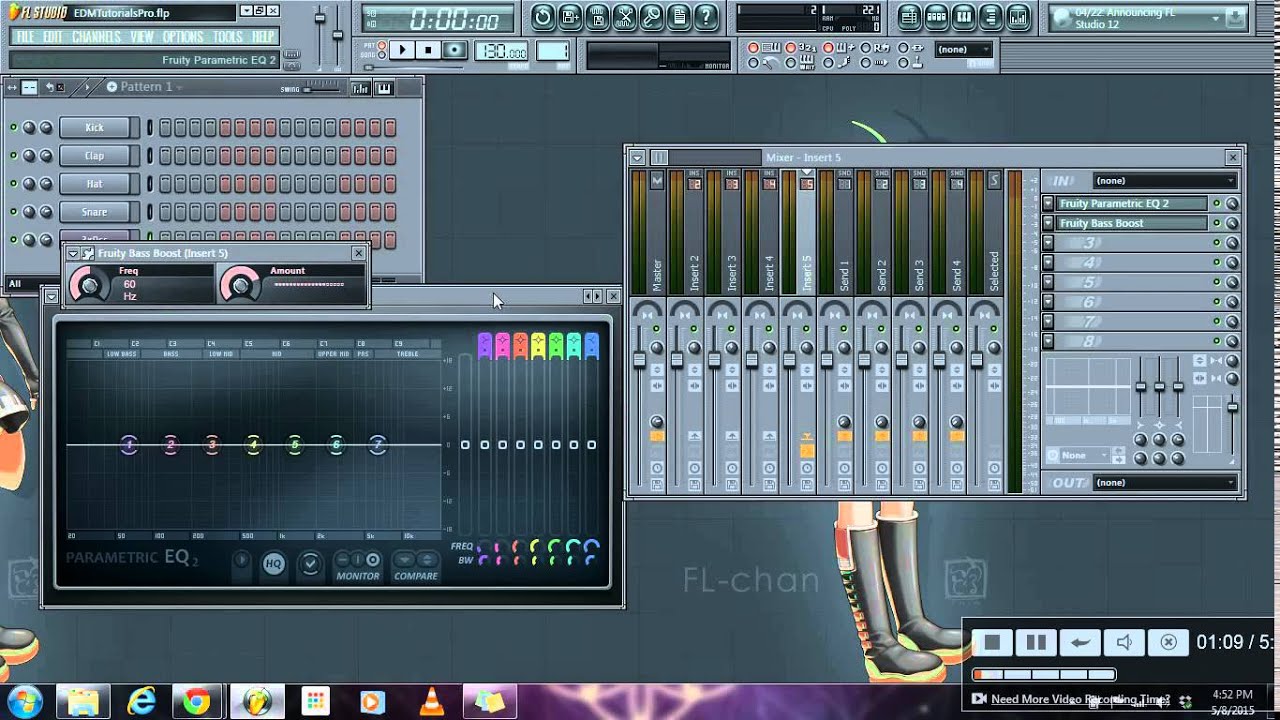Viewport: 1280px width, 720px height.
Task: Click pause in the screen recorder overlay
Action: (1036, 642)
